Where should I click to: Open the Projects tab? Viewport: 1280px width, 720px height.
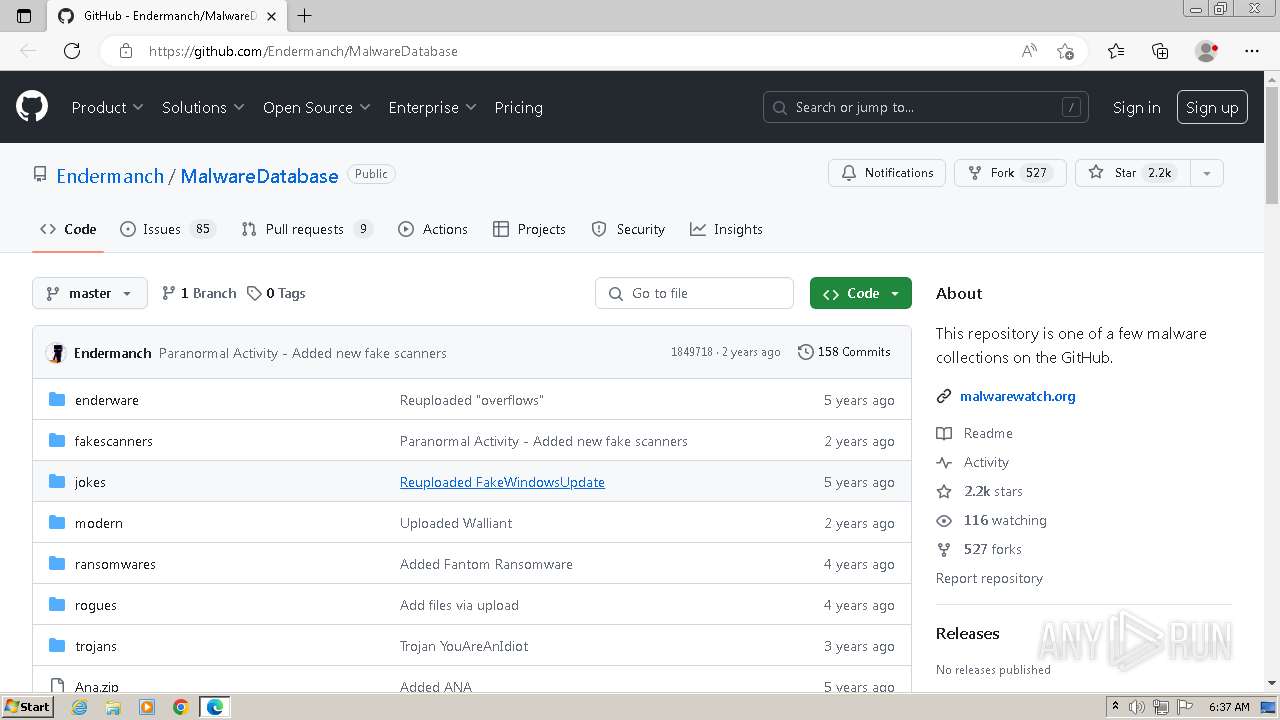click(x=530, y=229)
